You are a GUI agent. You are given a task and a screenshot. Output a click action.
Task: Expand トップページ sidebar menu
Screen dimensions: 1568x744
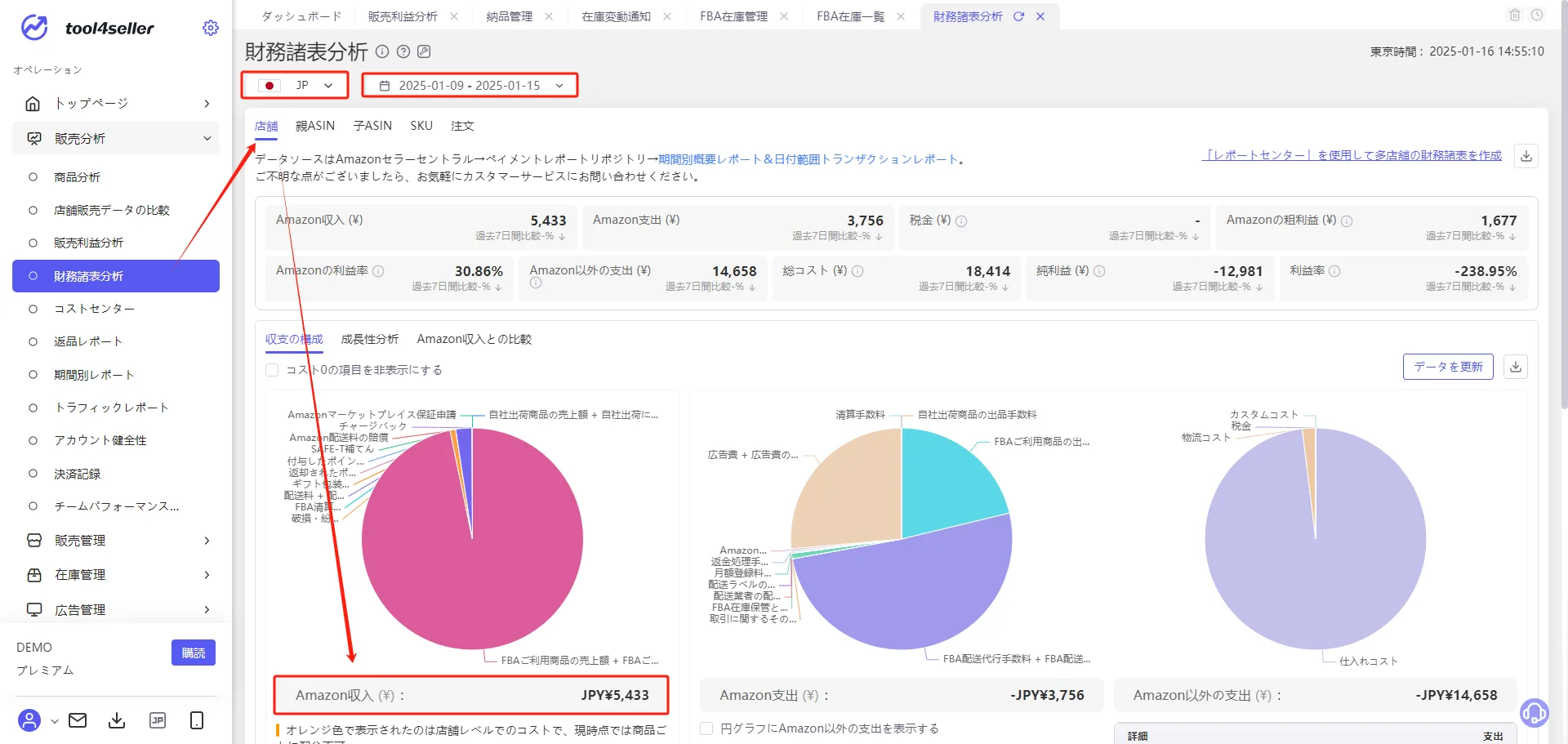coord(116,104)
